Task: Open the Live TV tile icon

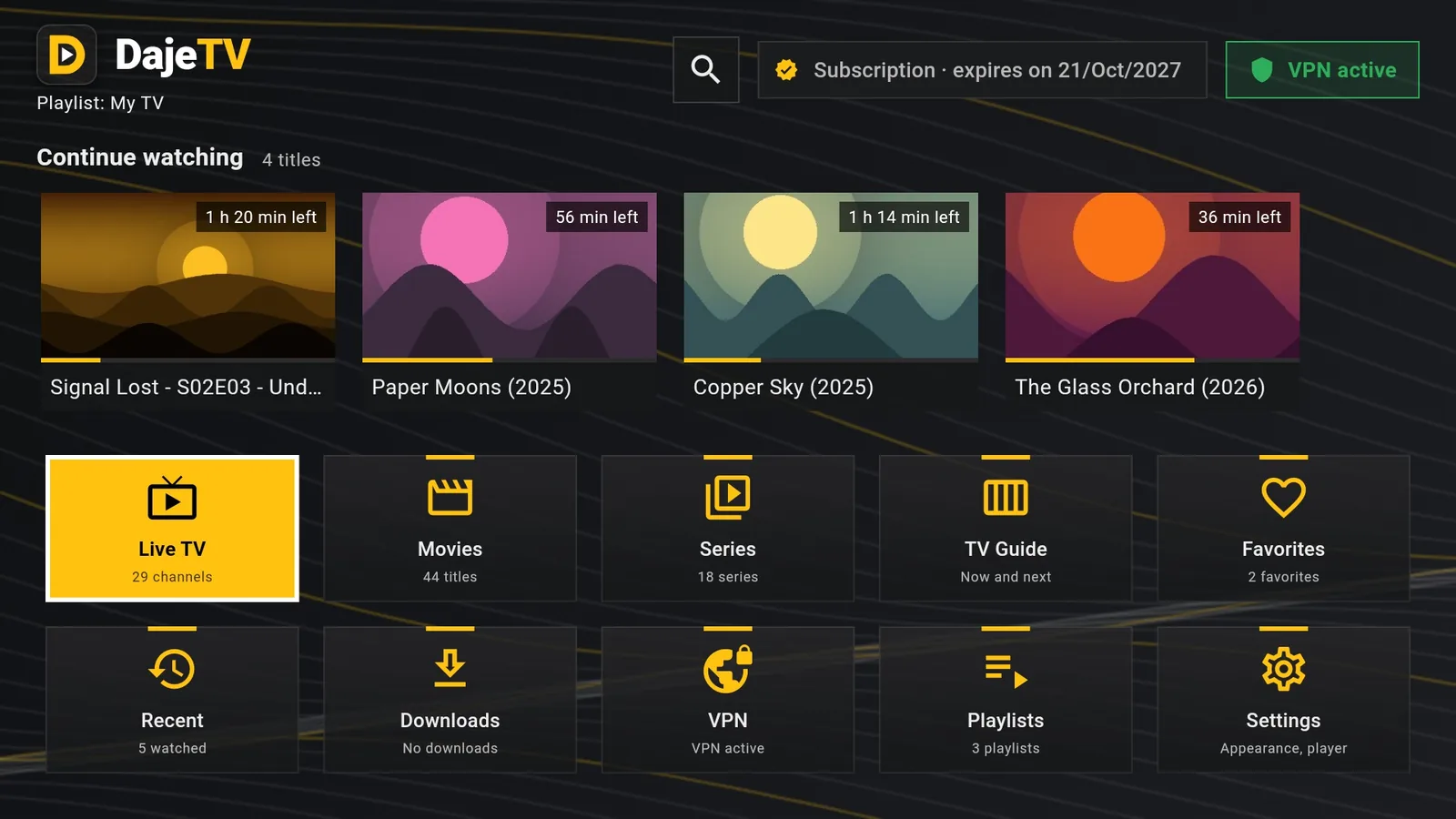Action: [x=172, y=498]
